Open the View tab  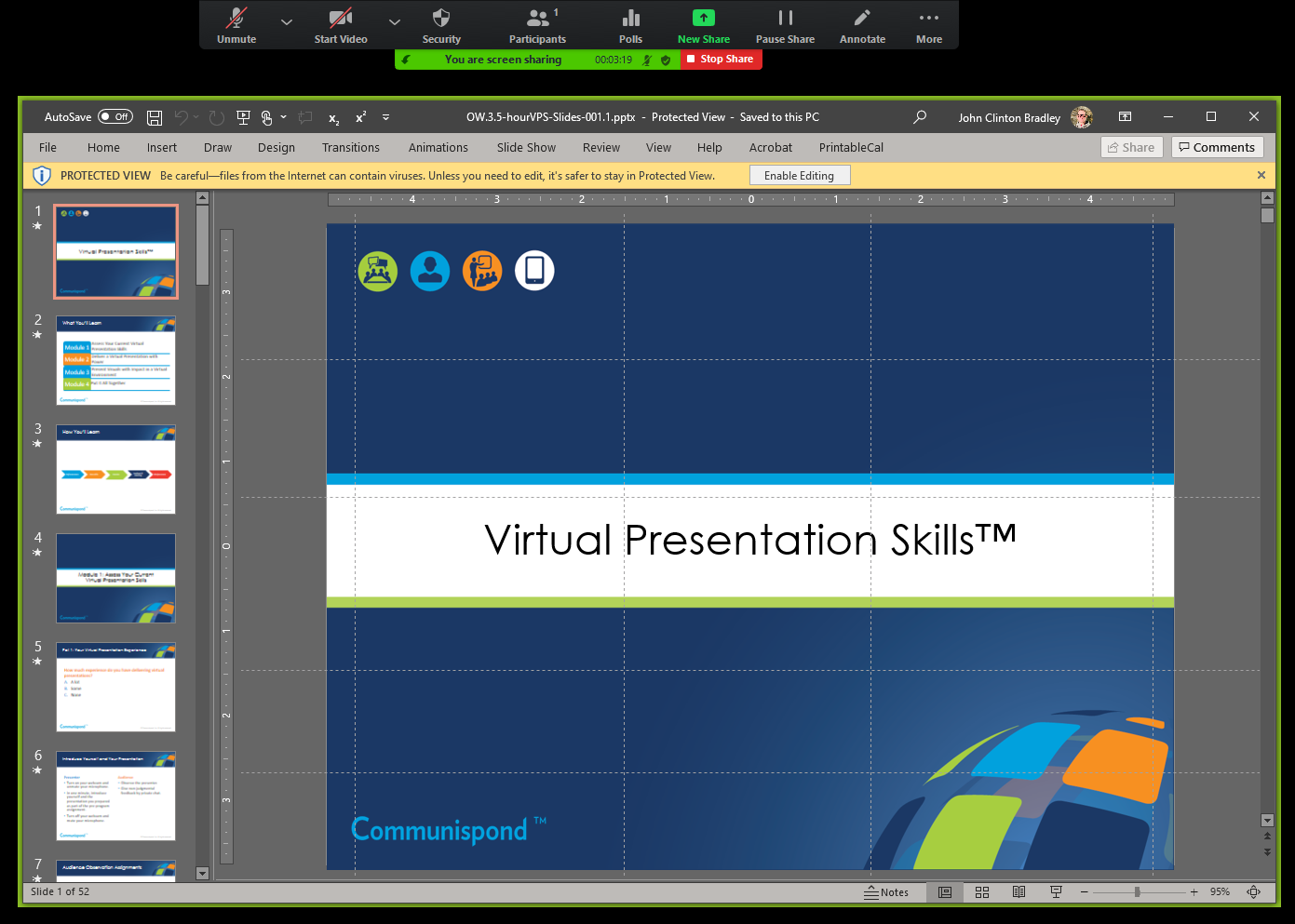point(658,148)
